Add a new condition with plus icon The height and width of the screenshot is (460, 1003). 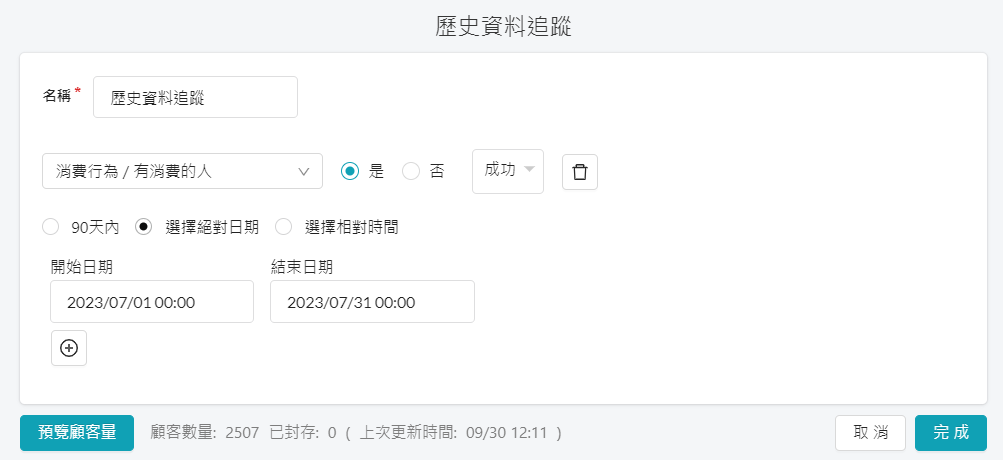(x=68, y=348)
